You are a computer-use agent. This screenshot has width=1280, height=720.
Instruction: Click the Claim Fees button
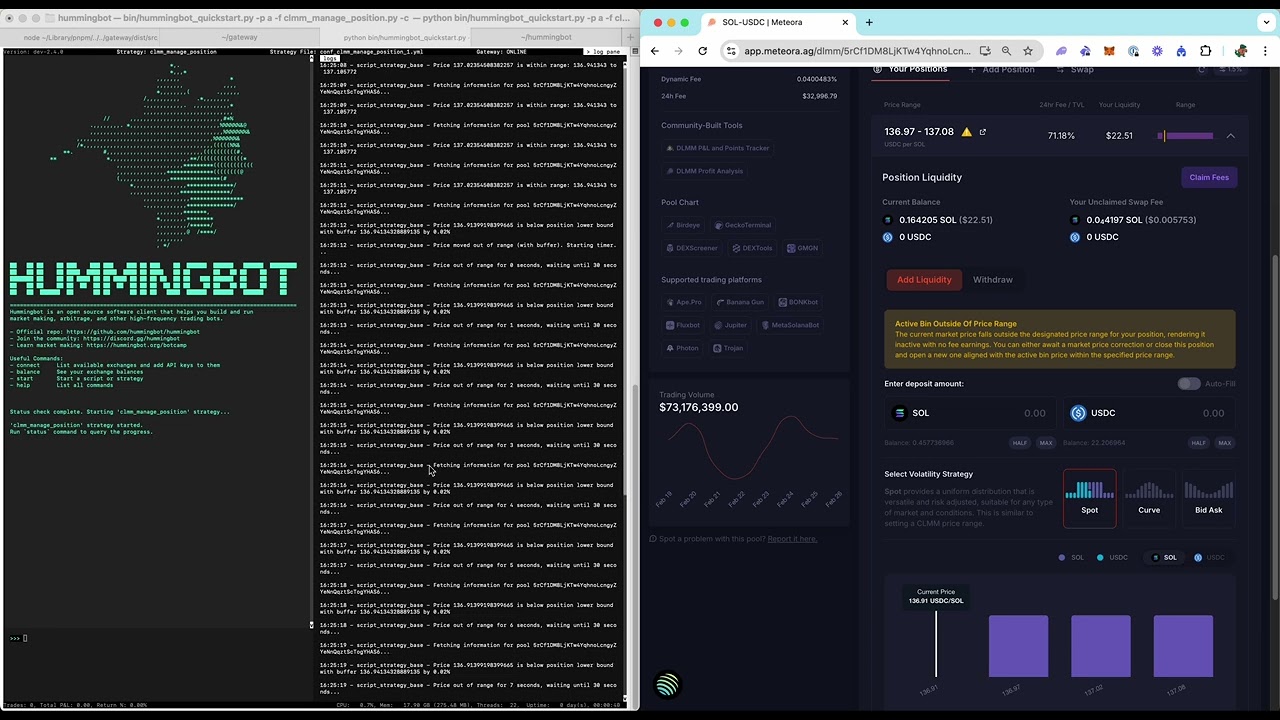click(1208, 178)
